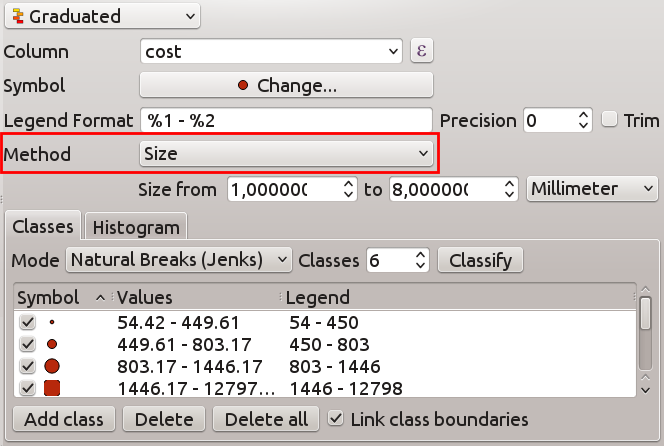Click the epsilon expression button beside Column
This screenshot has width=664, height=446.
pos(422,50)
